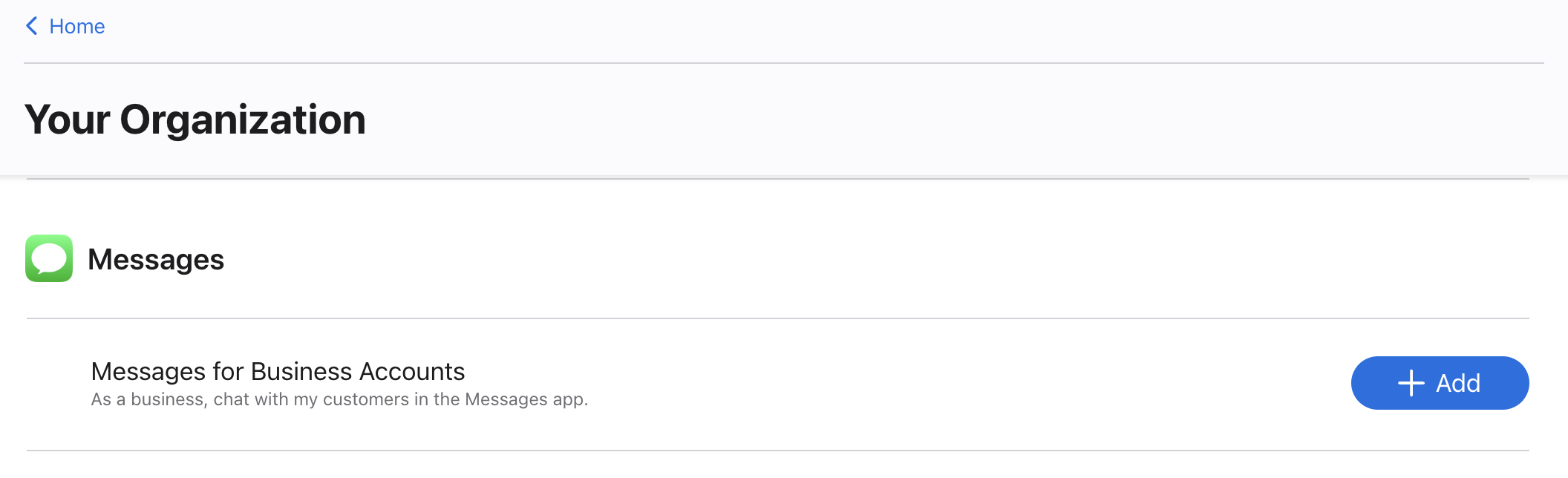1568x478 pixels.
Task: Click the back chevron arrow icon
Action: 32,27
